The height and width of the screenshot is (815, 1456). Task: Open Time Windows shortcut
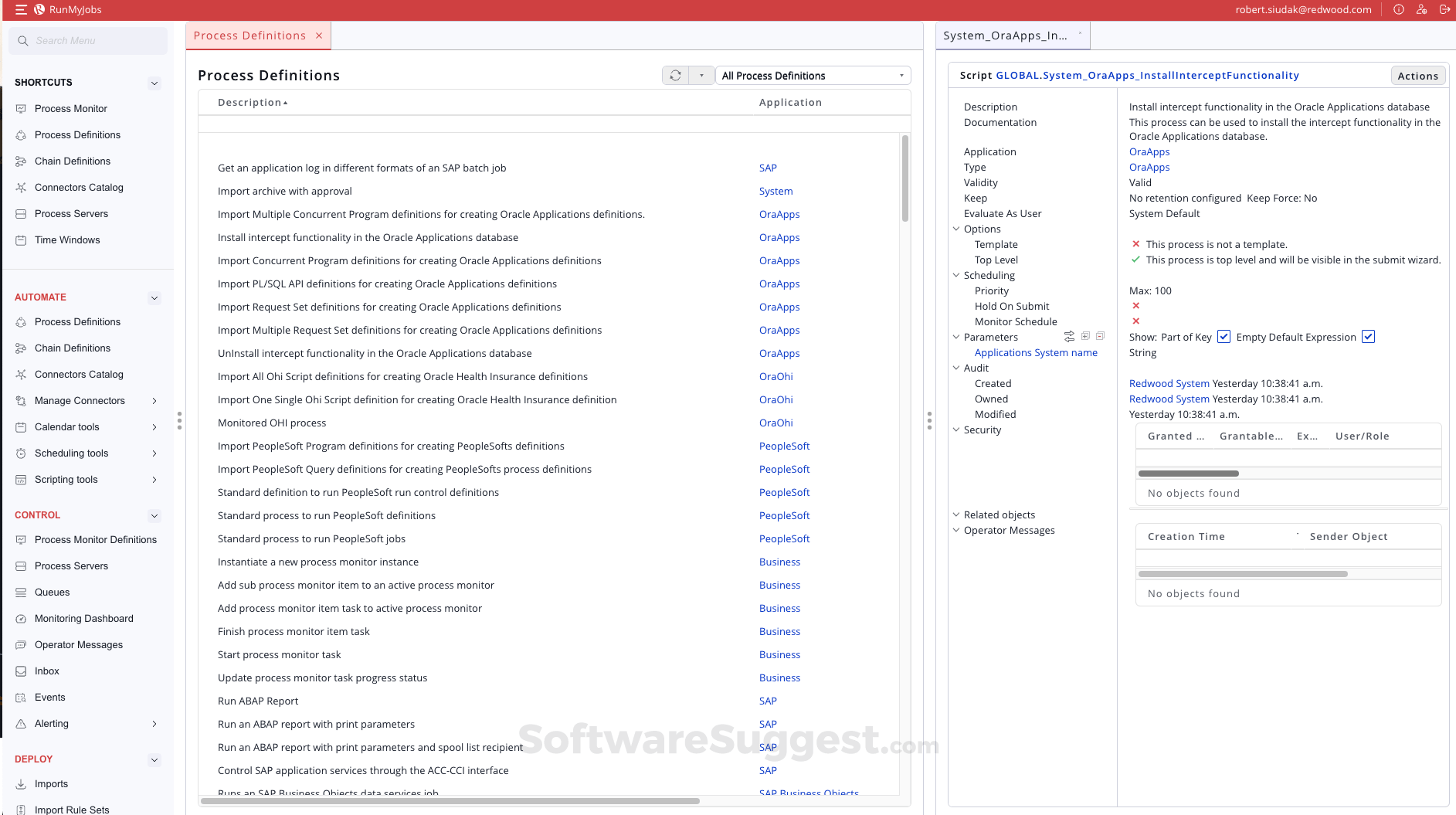(67, 239)
